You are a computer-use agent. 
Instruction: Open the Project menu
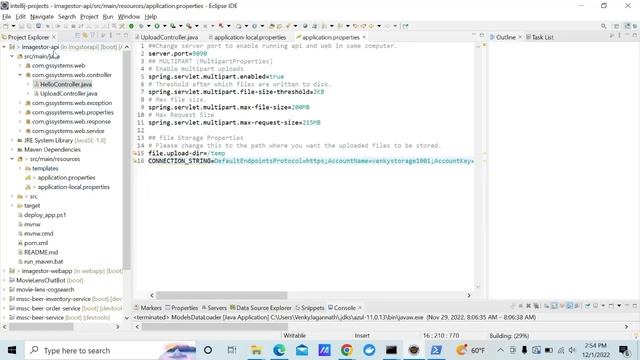89,17
